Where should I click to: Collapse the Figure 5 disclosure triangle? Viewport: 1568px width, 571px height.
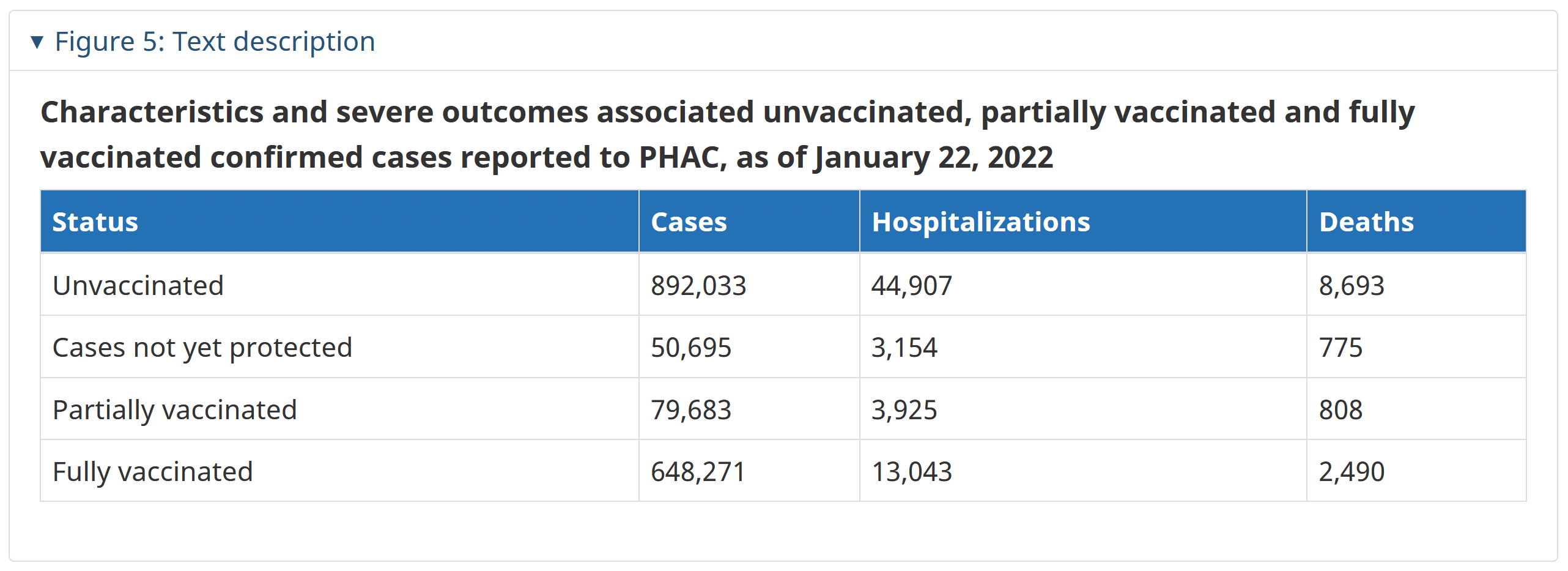37,42
